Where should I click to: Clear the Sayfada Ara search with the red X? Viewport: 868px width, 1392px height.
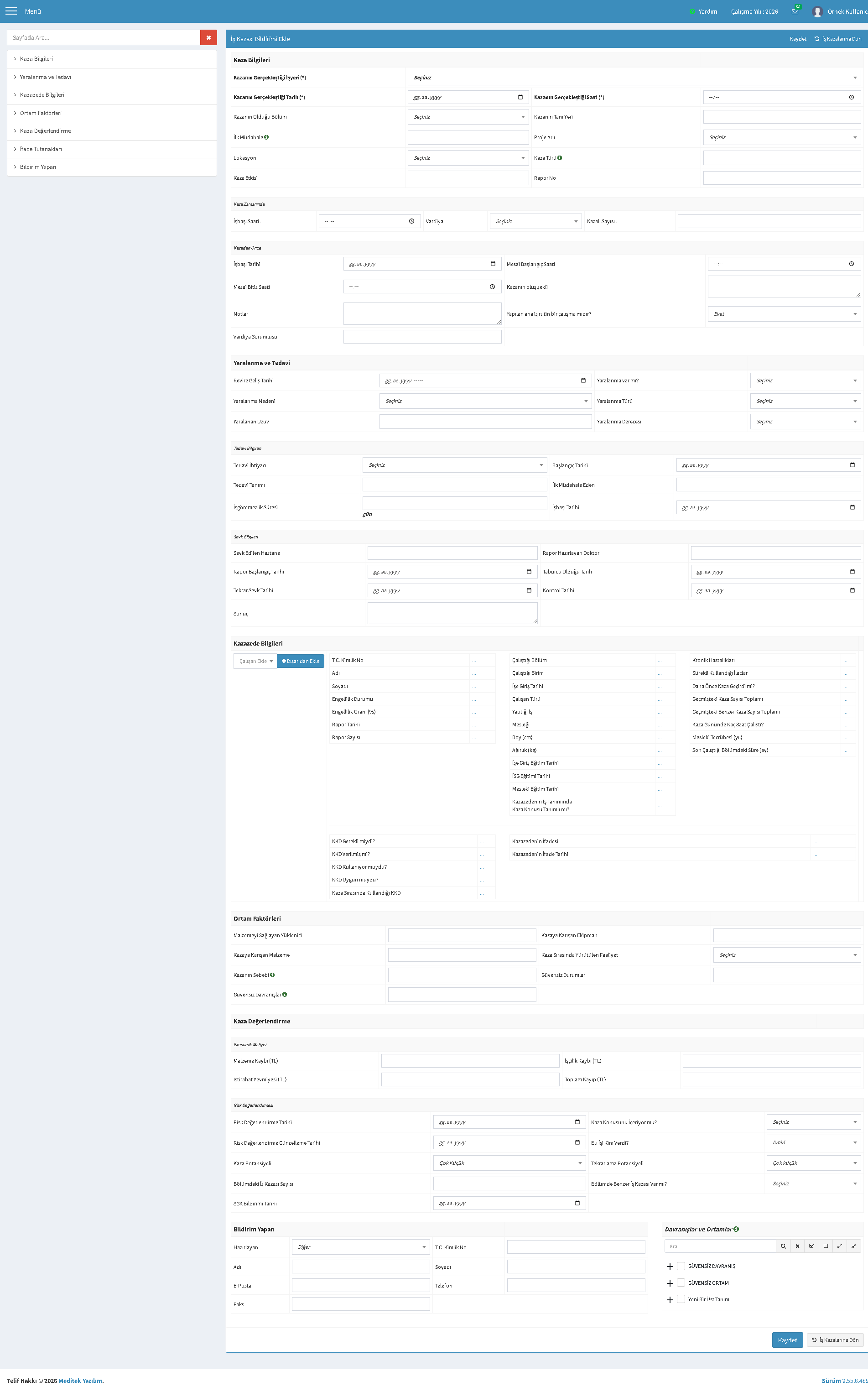[208, 37]
